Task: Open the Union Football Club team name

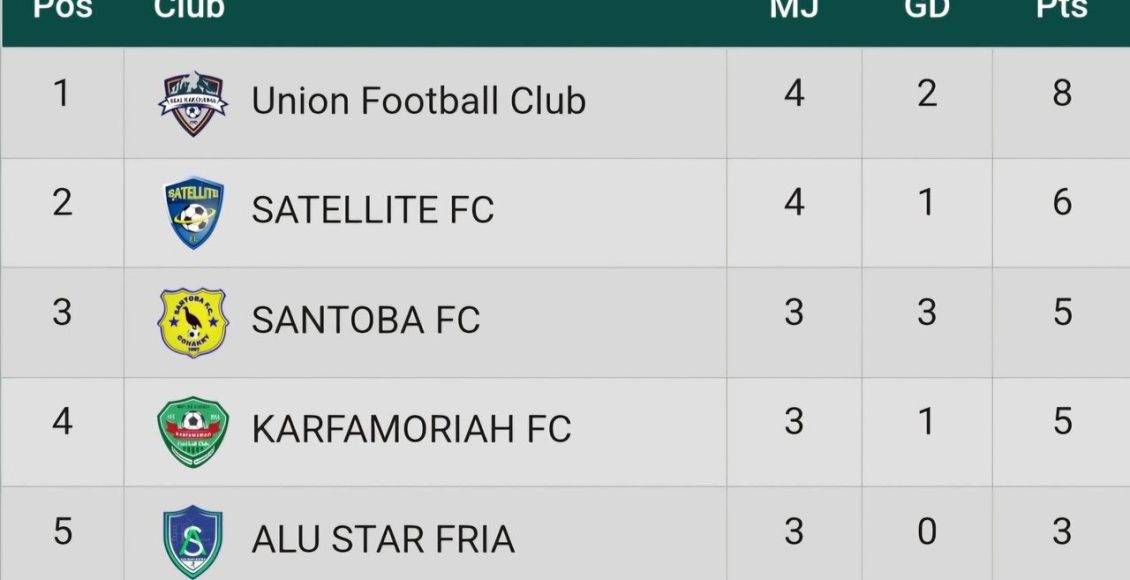Action: (x=419, y=100)
